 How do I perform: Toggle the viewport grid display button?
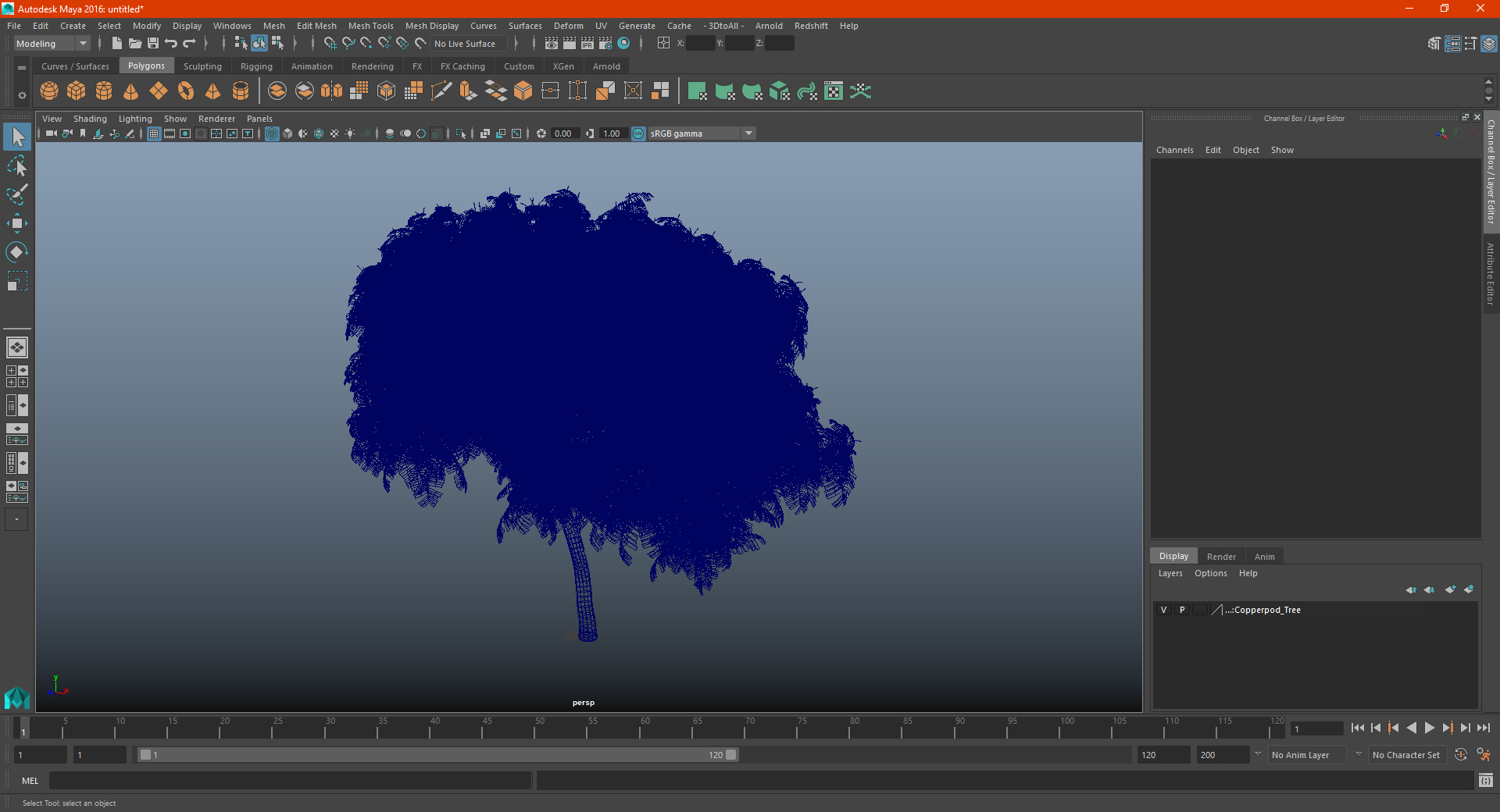click(154, 134)
